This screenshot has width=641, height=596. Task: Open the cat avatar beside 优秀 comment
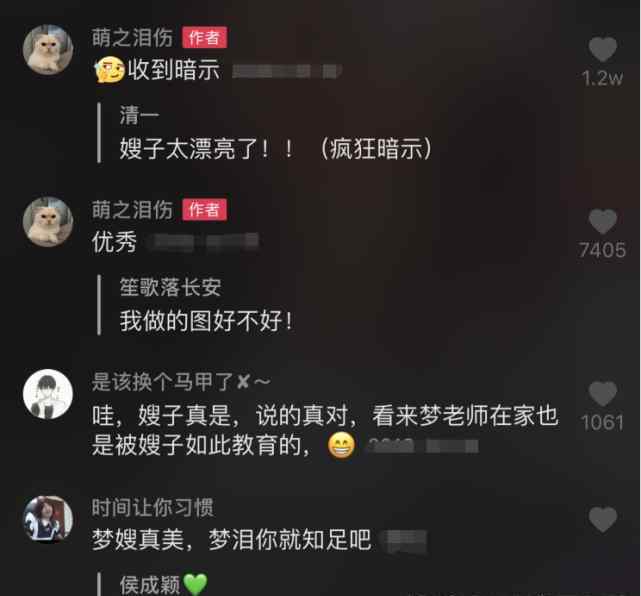[x=48, y=222]
